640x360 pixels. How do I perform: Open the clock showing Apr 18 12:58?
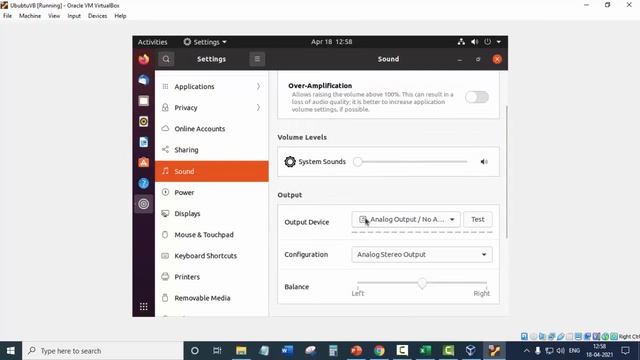331,42
